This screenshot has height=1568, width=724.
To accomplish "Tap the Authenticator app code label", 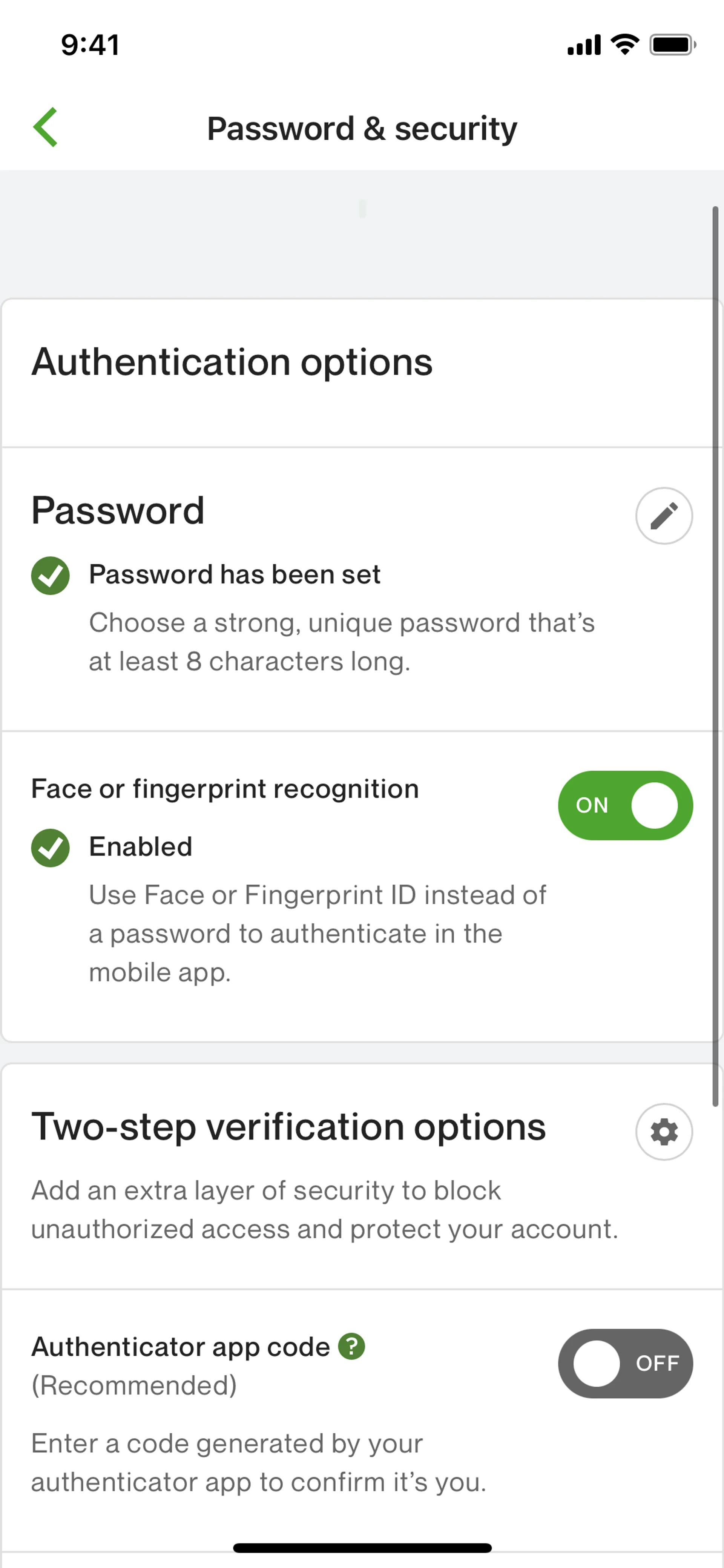I will pyautogui.click(x=181, y=1347).
